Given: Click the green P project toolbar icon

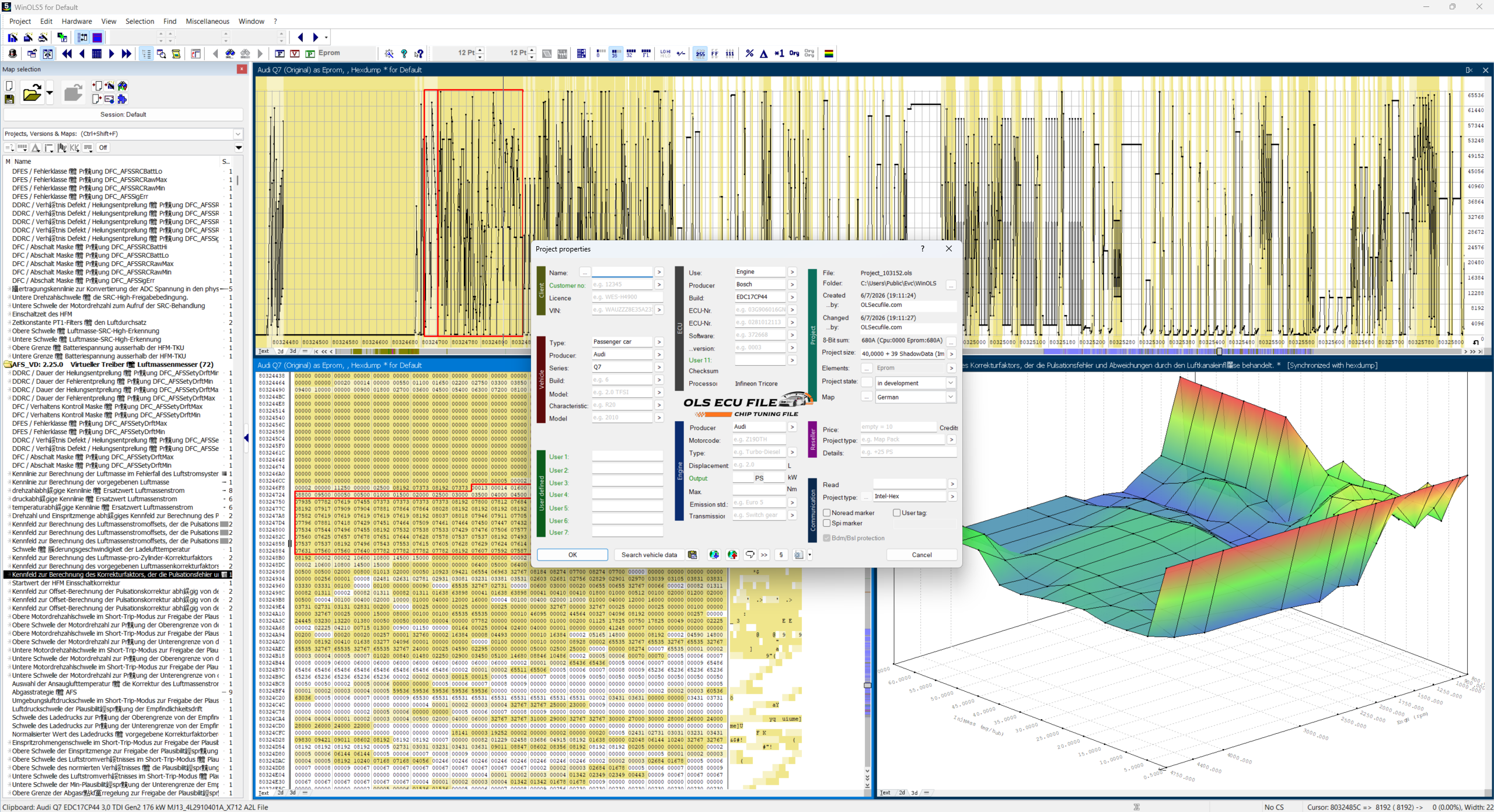Looking at the screenshot, I should pyautogui.click(x=310, y=54).
